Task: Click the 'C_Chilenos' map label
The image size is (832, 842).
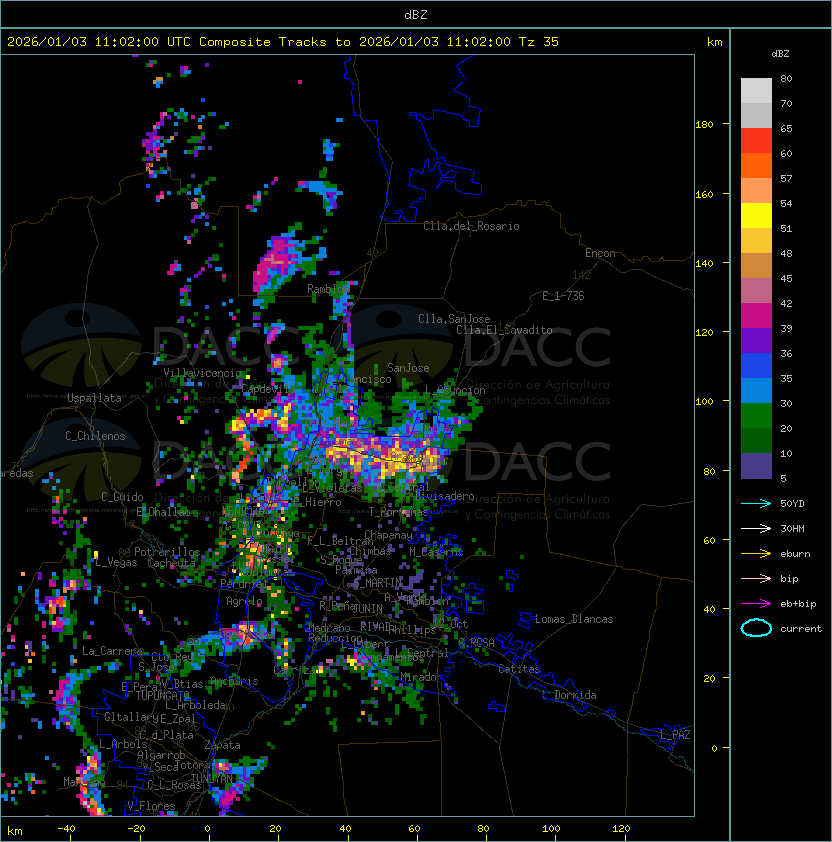Action: pyautogui.click(x=95, y=436)
